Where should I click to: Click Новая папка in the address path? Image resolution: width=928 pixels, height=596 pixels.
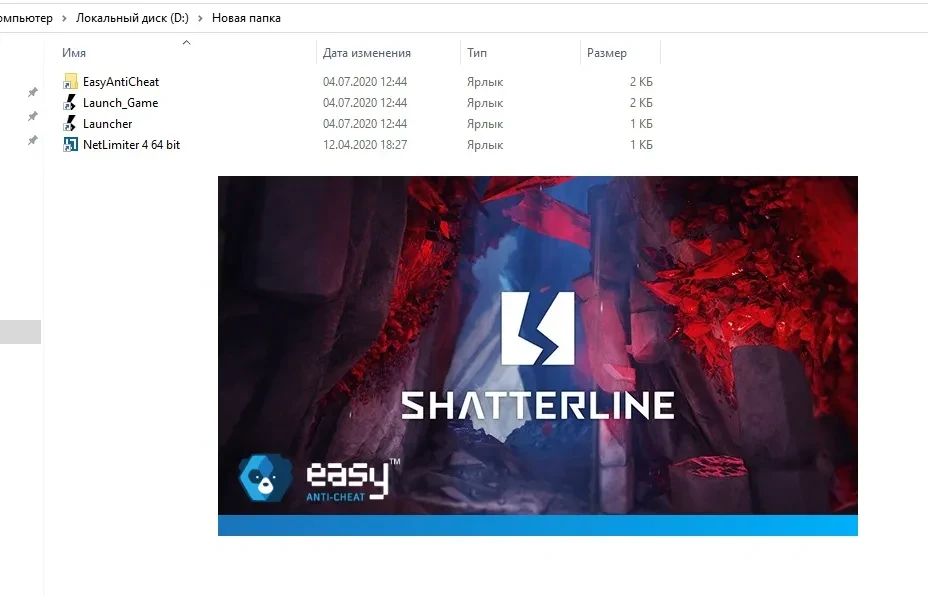click(x=246, y=18)
